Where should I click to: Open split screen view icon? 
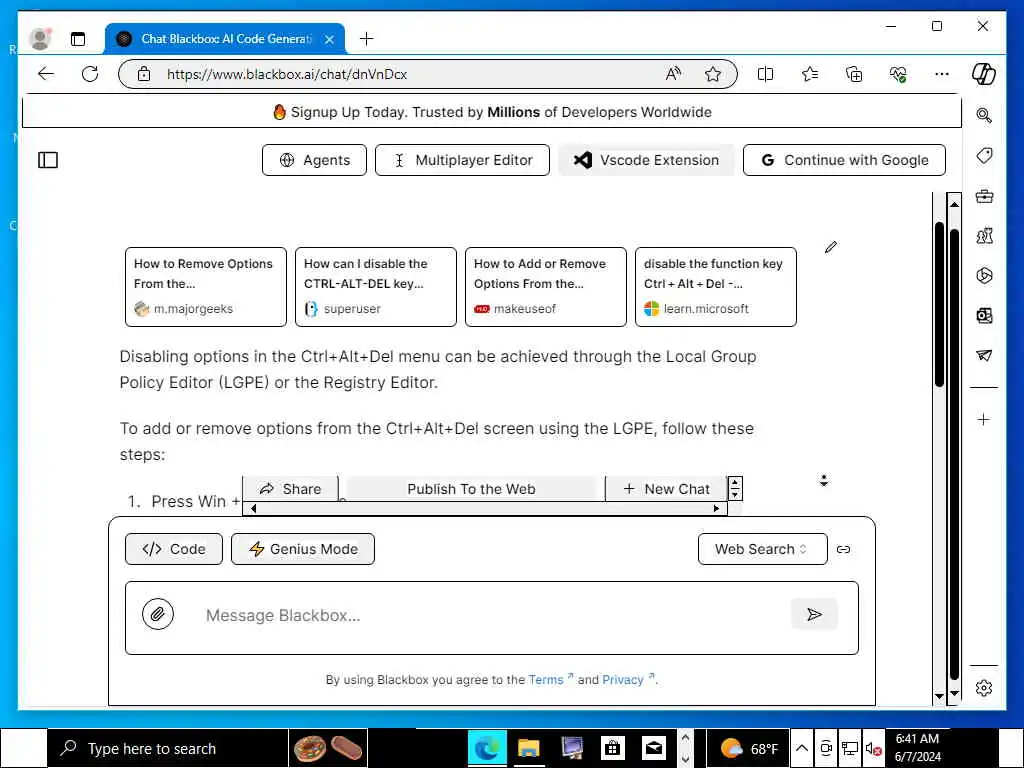click(765, 74)
